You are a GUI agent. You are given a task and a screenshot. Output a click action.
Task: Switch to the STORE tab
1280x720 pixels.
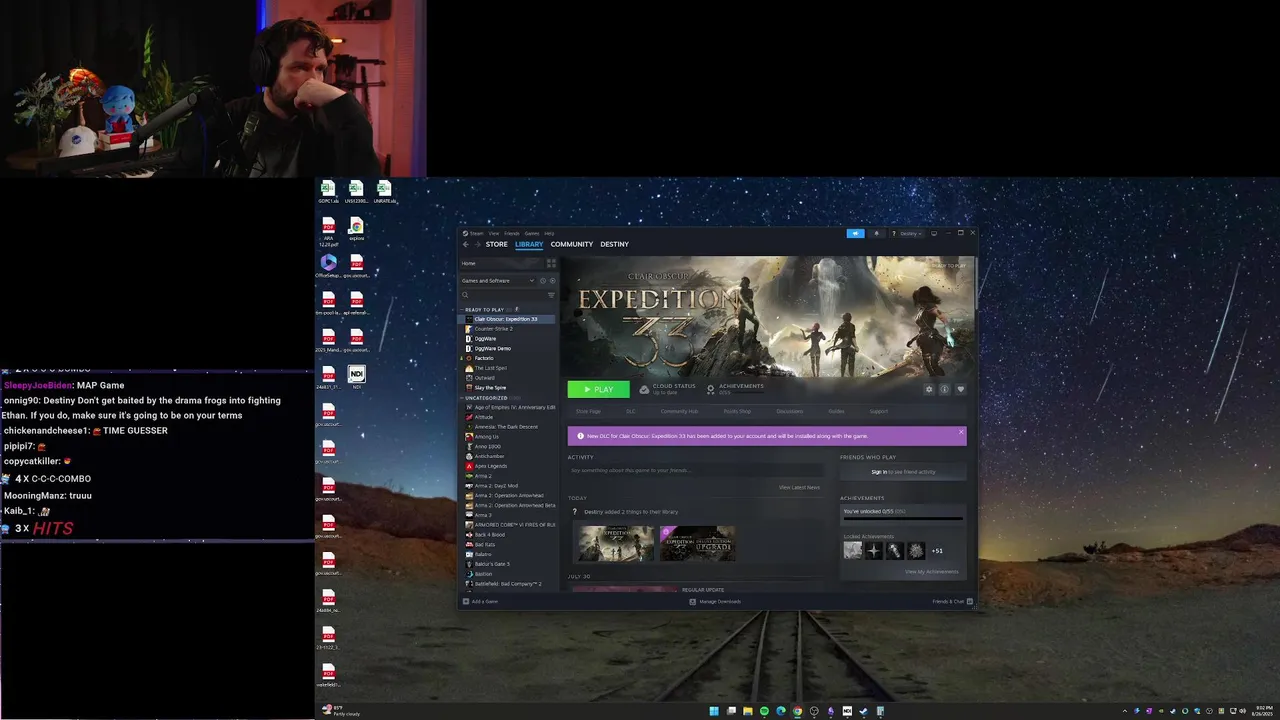point(497,244)
